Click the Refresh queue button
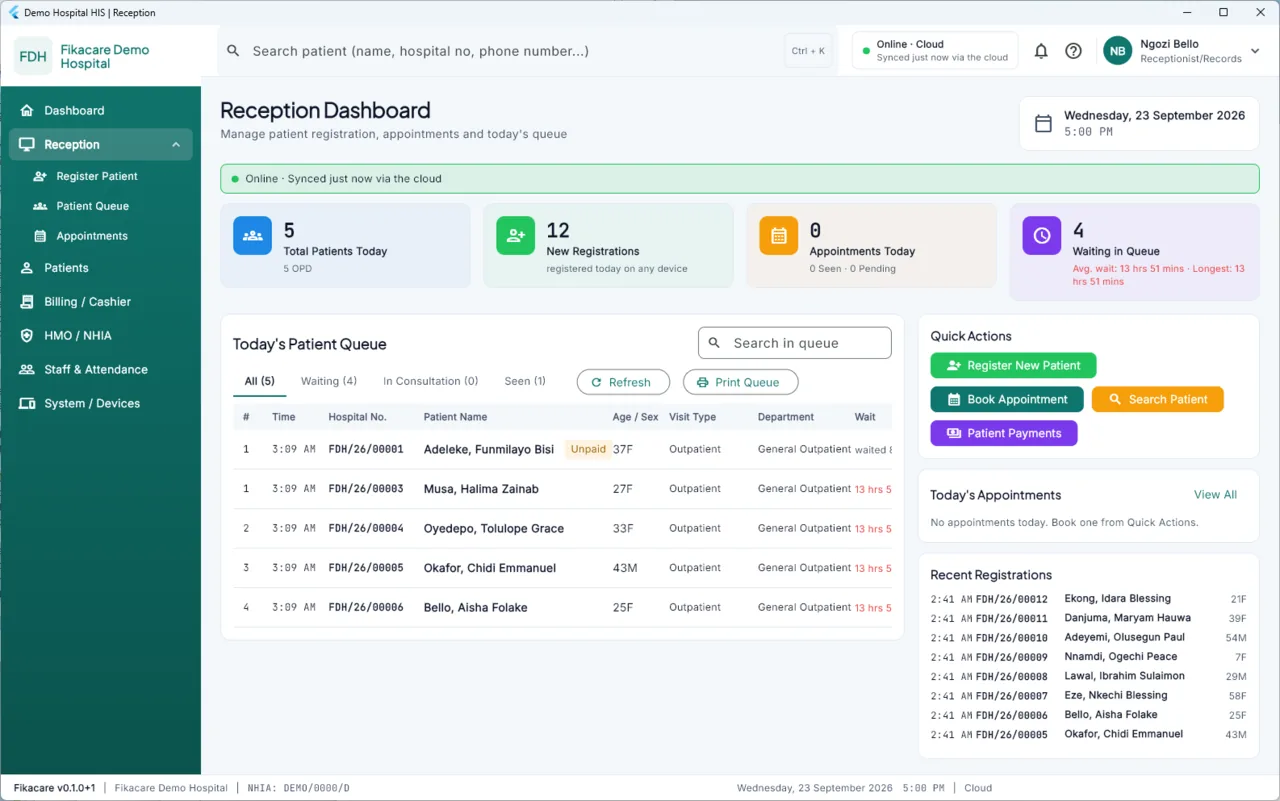This screenshot has width=1280, height=801. pyautogui.click(x=623, y=382)
